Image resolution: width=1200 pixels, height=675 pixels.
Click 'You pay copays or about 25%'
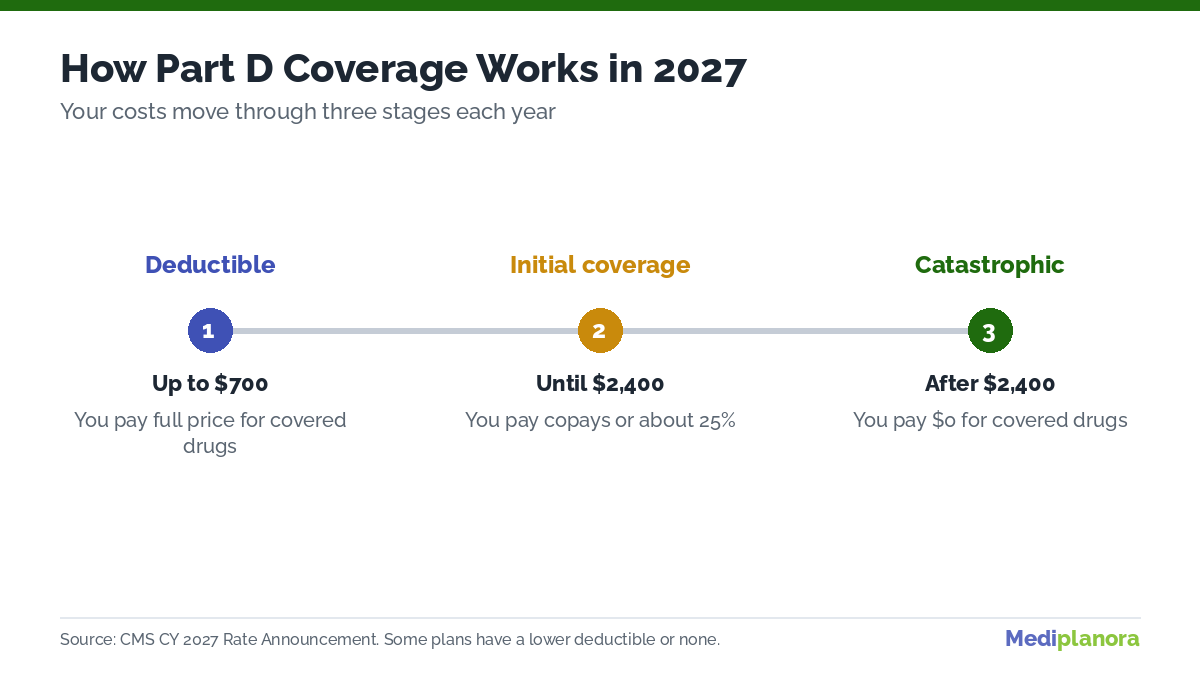[x=600, y=421]
